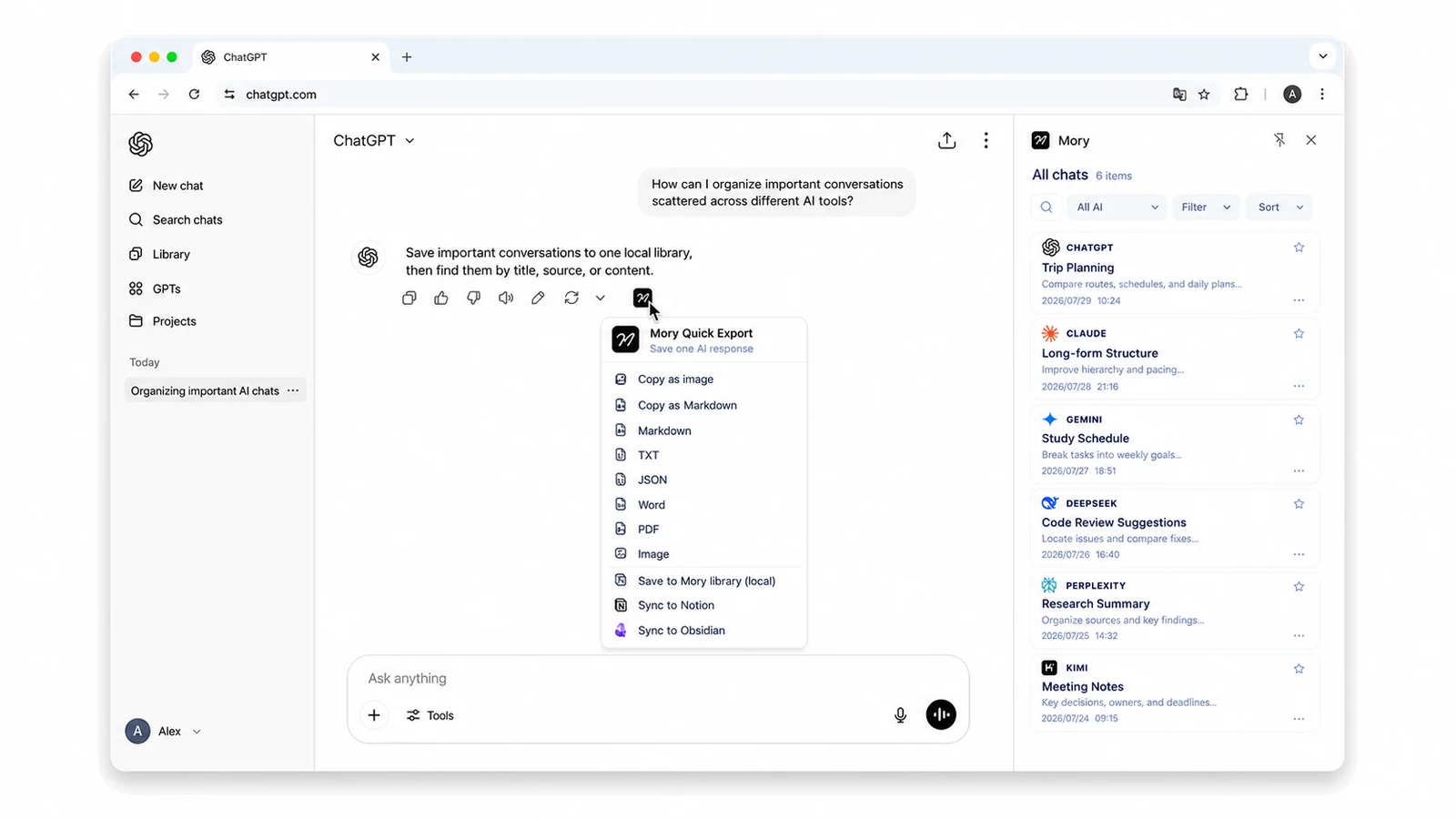Export the response as JSON
Viewport: 1456px width, 819px height.
click(703, 480)
